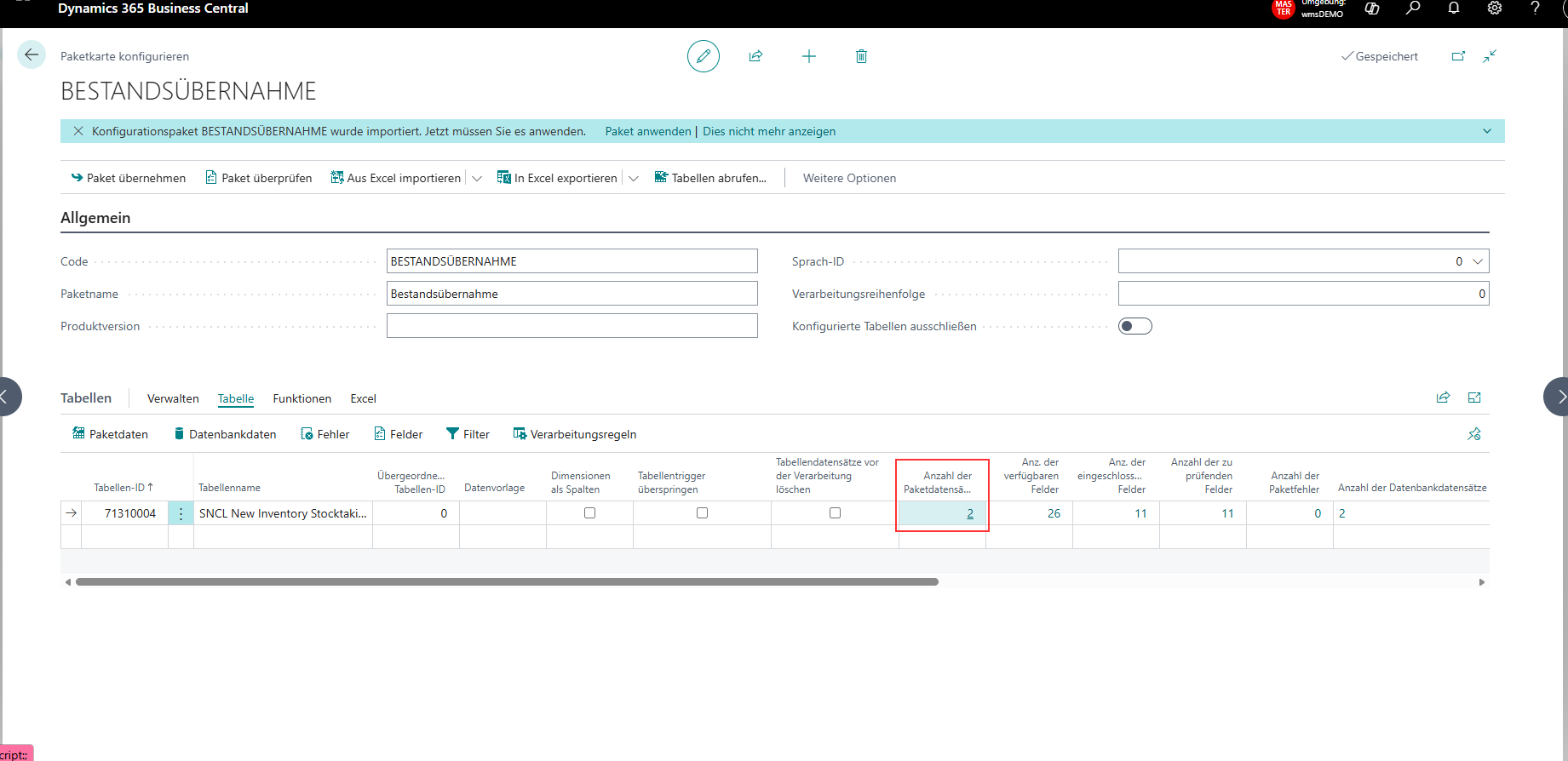Check Tabellendatensätze vor der Verarbeitung löschen checkbox

pos(835,513)
